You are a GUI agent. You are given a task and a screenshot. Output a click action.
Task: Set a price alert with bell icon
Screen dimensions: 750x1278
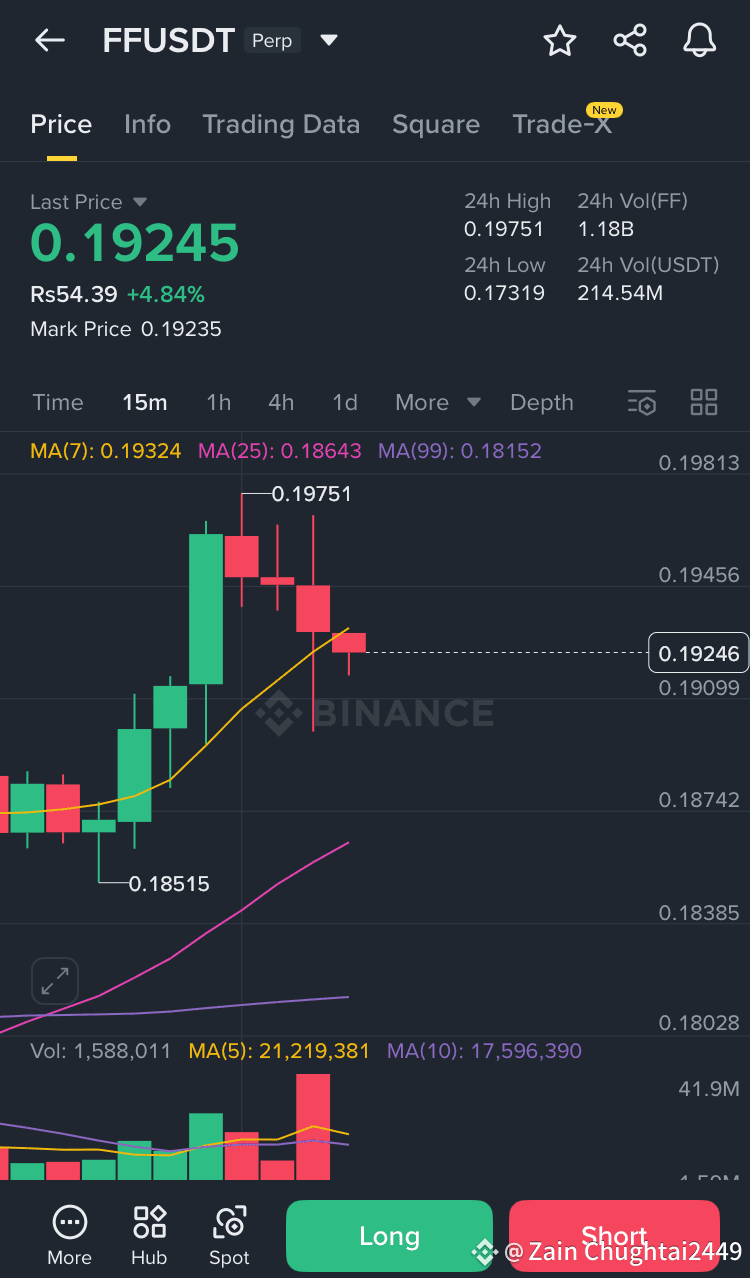click(x=700, y=41)
